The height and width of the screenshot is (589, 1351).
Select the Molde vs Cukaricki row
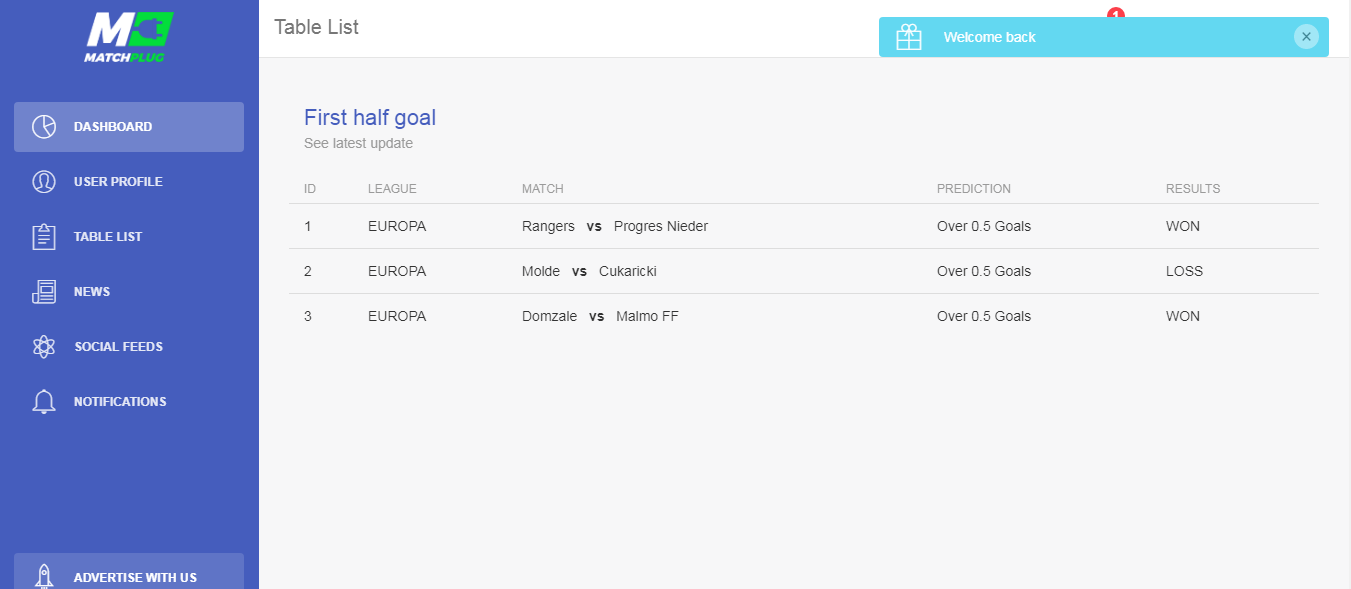(804, 271)
